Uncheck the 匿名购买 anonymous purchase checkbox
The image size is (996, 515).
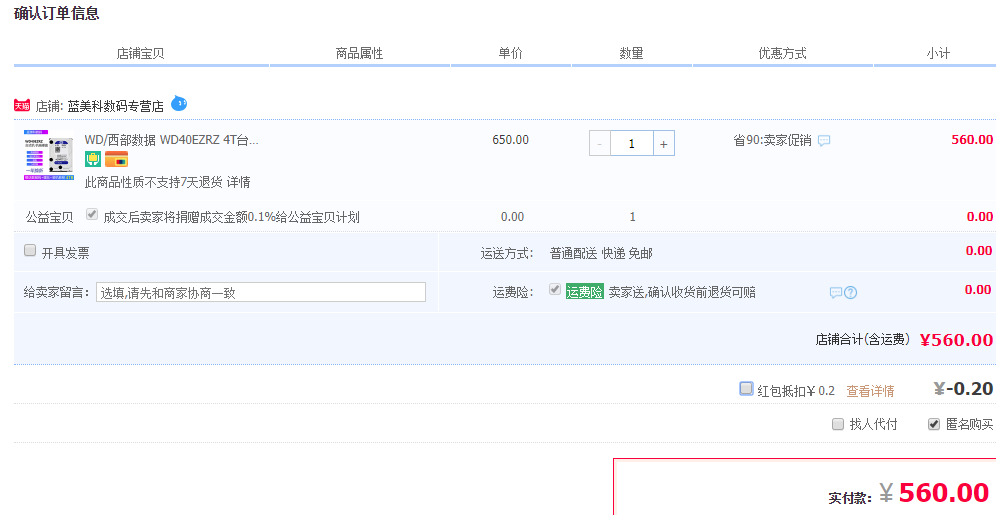pyautogui.click(x=934, y=424)
